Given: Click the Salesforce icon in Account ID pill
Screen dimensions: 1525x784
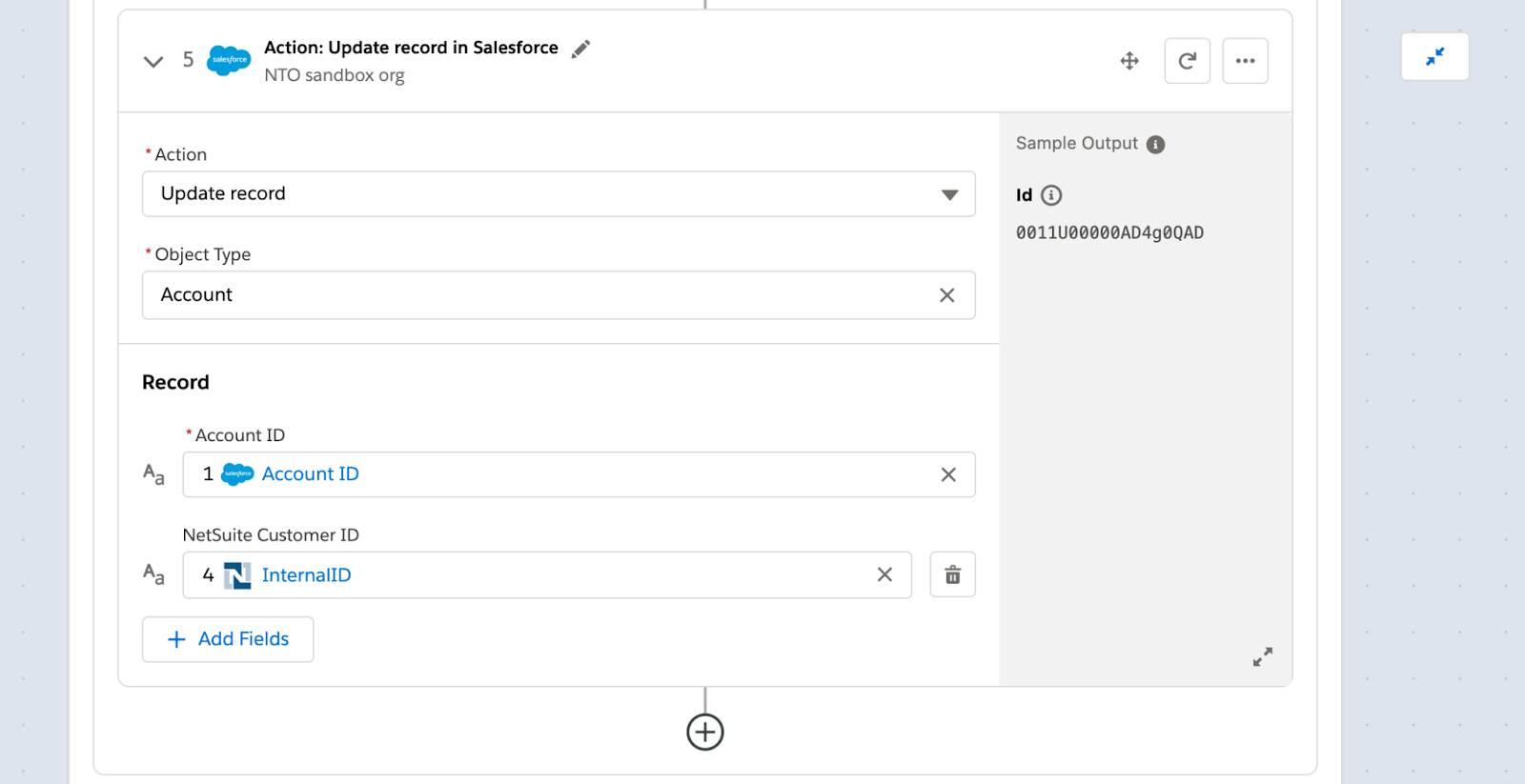Looking at the screenshot, I should pos(237,473).
